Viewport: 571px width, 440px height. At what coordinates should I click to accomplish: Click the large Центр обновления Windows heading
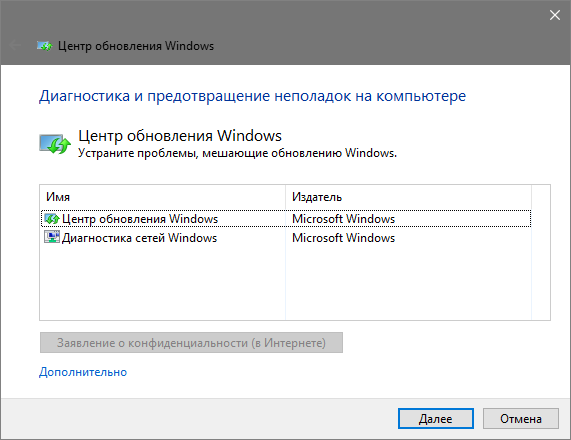coord(180,136)
